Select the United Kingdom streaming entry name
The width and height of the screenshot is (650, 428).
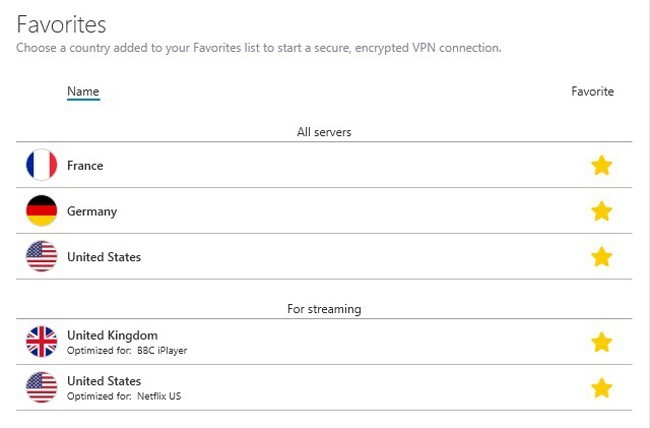(x=112, y=335)
